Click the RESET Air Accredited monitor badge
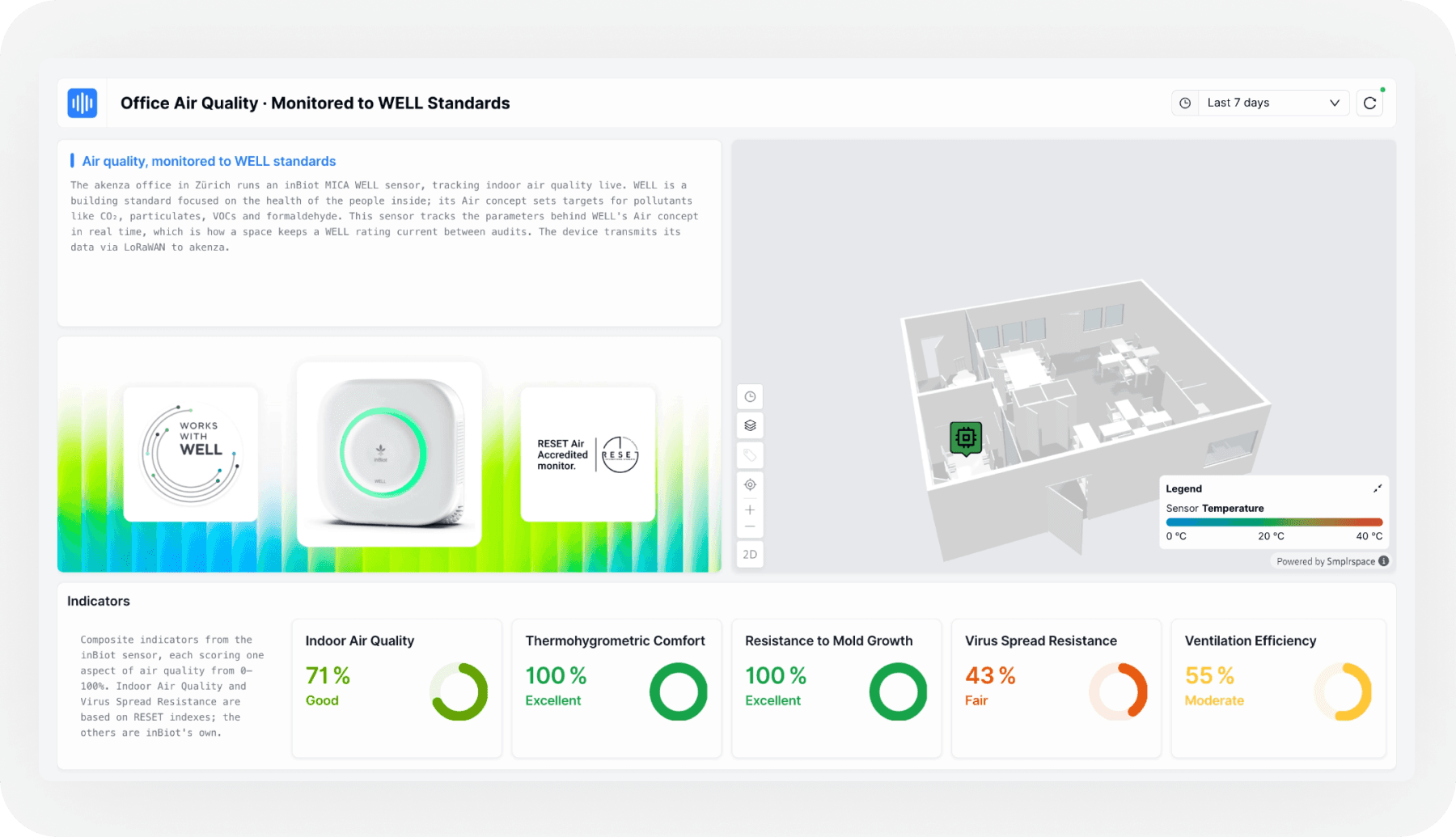Screen dimensions: 1456x837 coord(588,454)
